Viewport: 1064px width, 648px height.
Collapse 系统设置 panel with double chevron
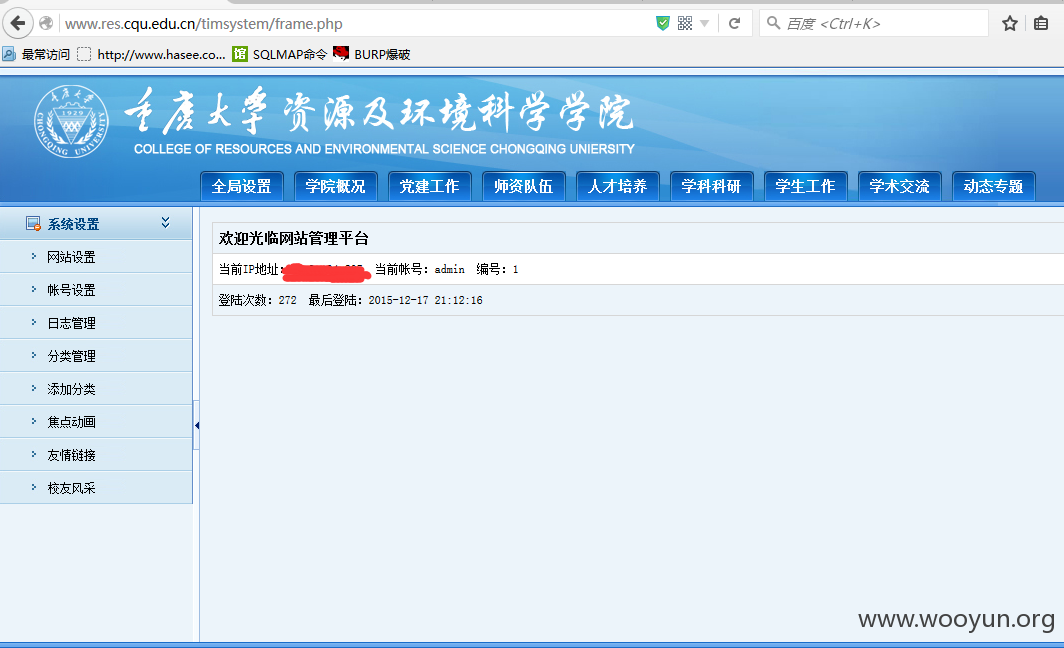point(166,223)
